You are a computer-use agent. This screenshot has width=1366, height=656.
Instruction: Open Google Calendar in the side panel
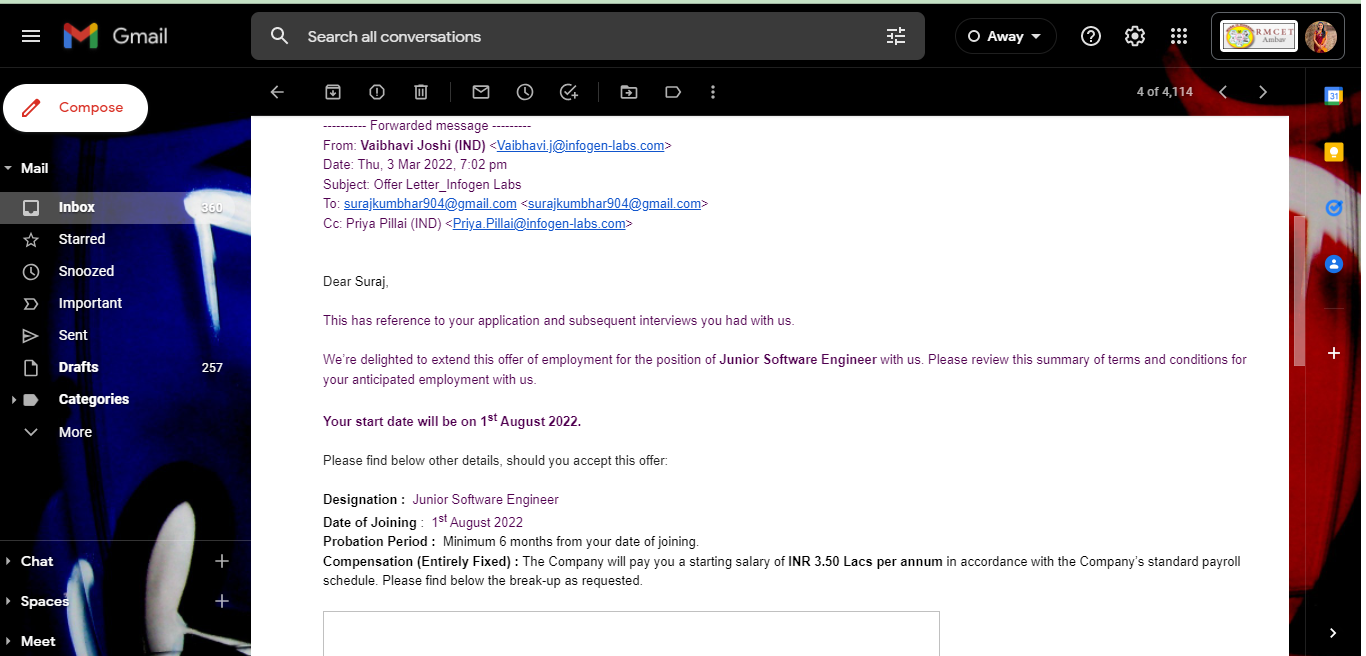tap(1333, 96)
